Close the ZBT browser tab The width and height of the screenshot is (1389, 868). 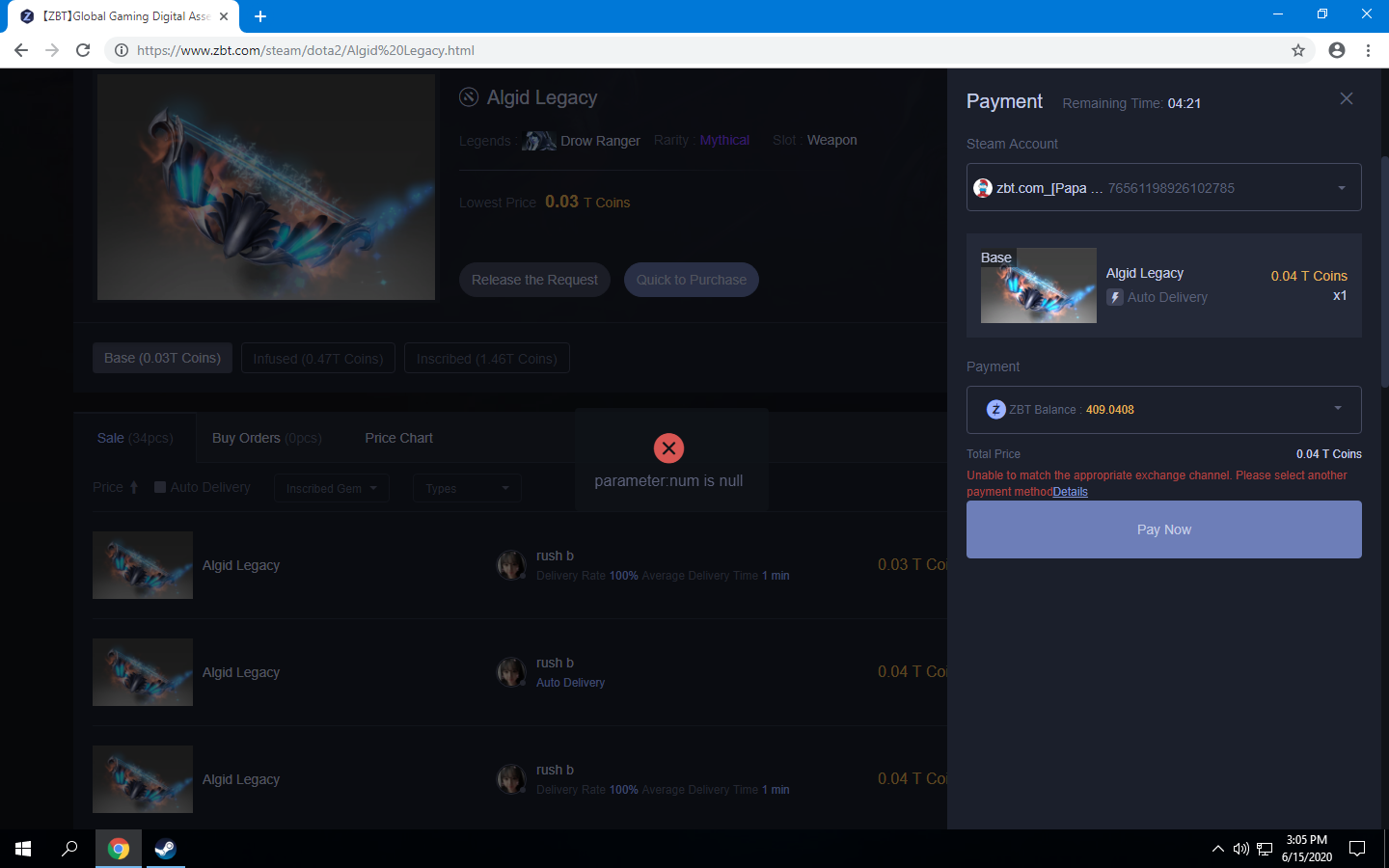(x=224, y=16)
